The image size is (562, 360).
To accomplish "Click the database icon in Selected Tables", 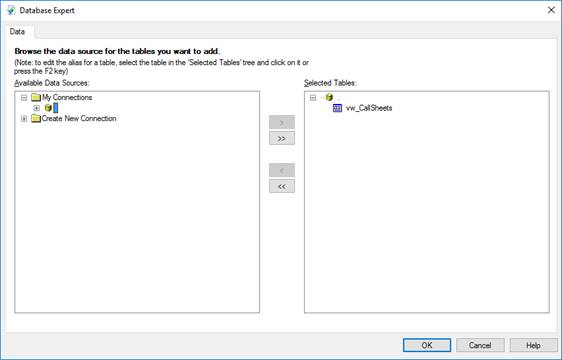I will (x=329, y=97).
